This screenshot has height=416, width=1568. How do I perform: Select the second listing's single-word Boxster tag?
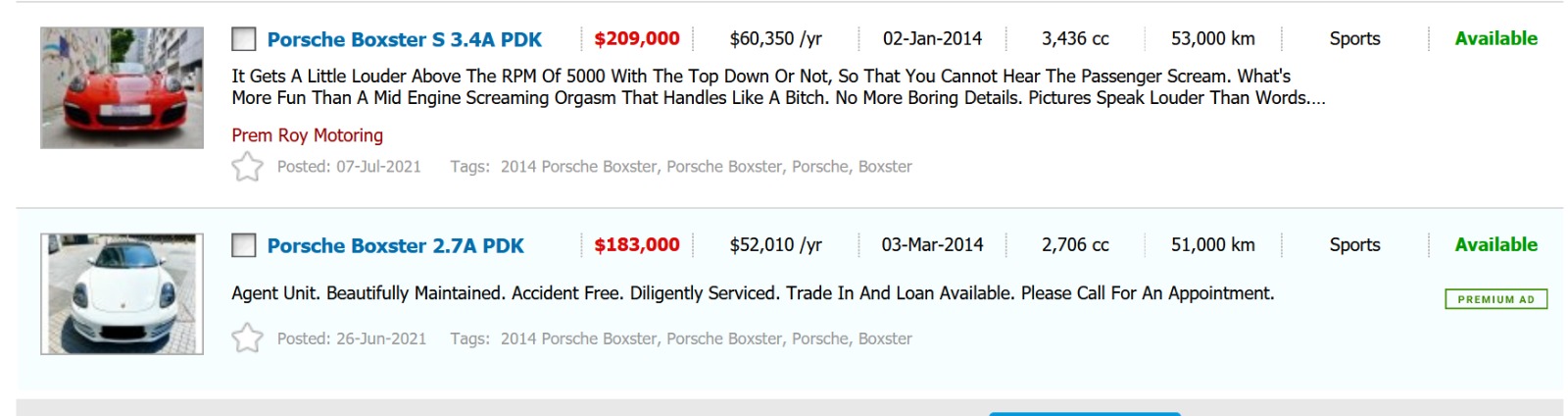[885, 338]
